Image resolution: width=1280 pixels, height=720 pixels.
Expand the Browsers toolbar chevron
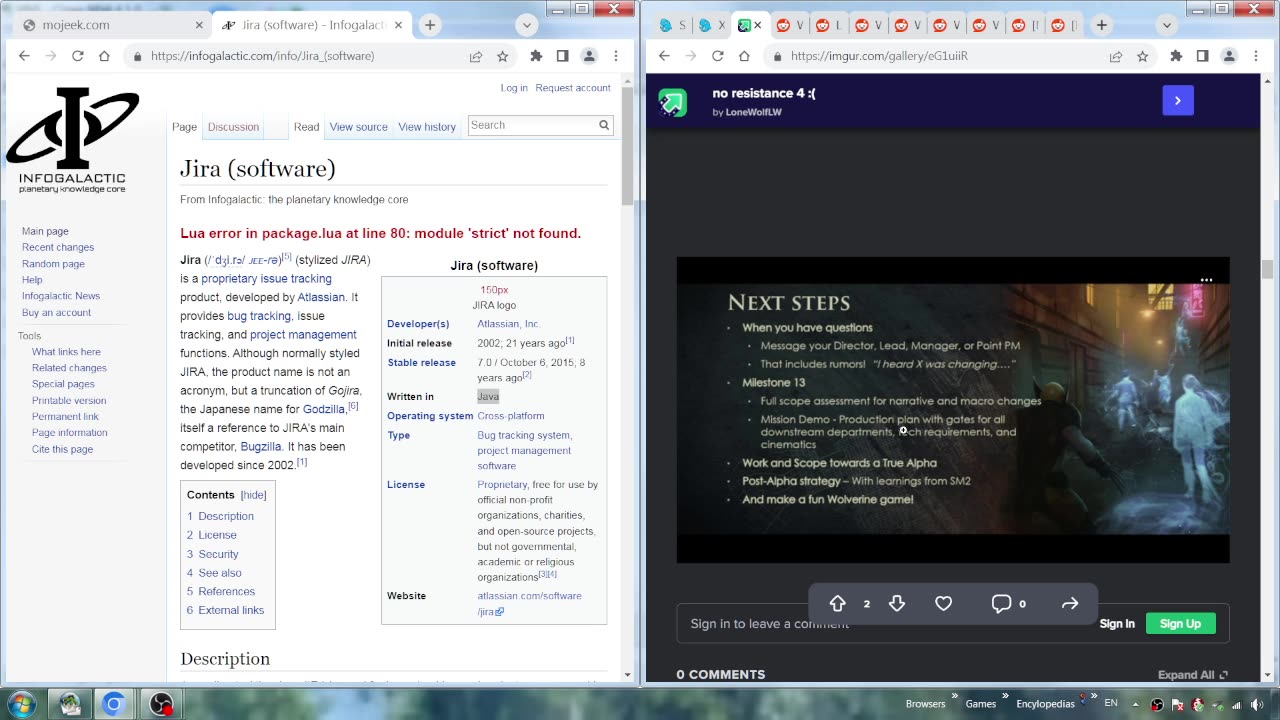(x=955, y=697)
